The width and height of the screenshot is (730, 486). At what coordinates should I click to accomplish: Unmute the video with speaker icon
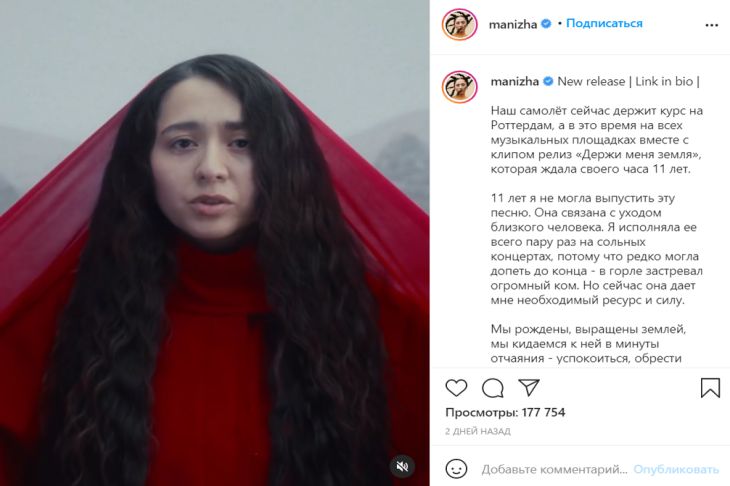point(402,466)
